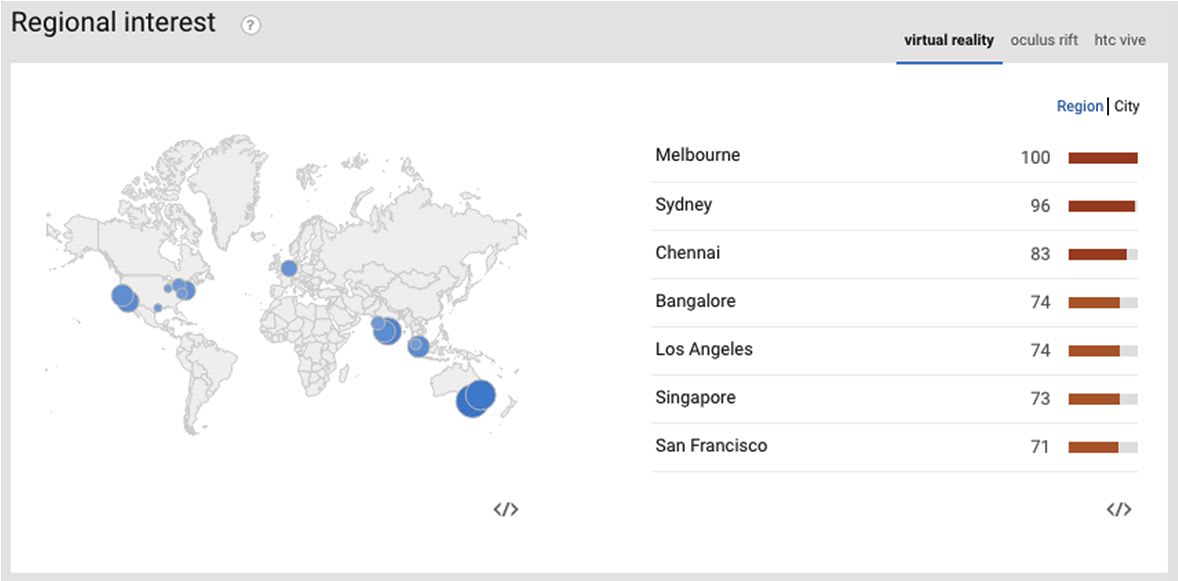Screen dimensions: 1178x581
Task: Switch to the oculus rift tab
Action: [x=1044, y=41]
